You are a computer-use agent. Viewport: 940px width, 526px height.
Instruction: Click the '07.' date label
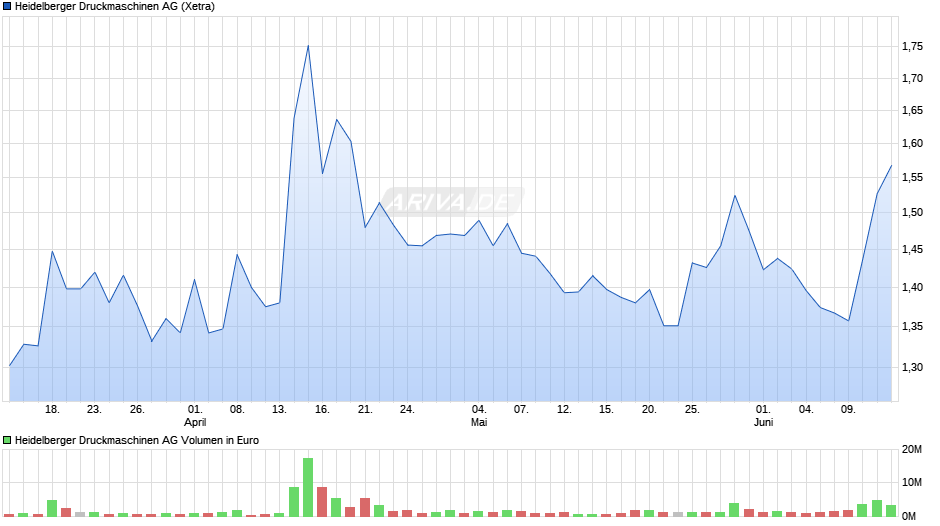[521, 410]
